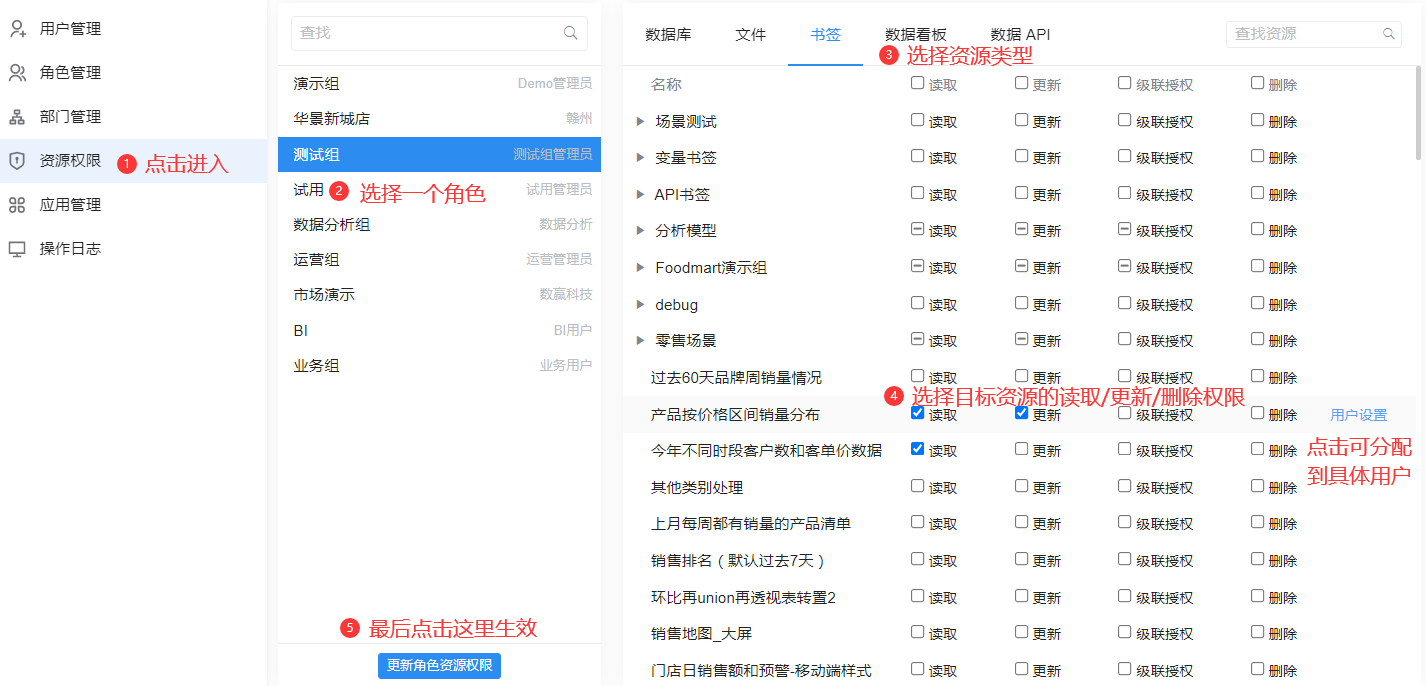
Task: Expand the 零售场景 folder
Action: (x=640, y=341)
